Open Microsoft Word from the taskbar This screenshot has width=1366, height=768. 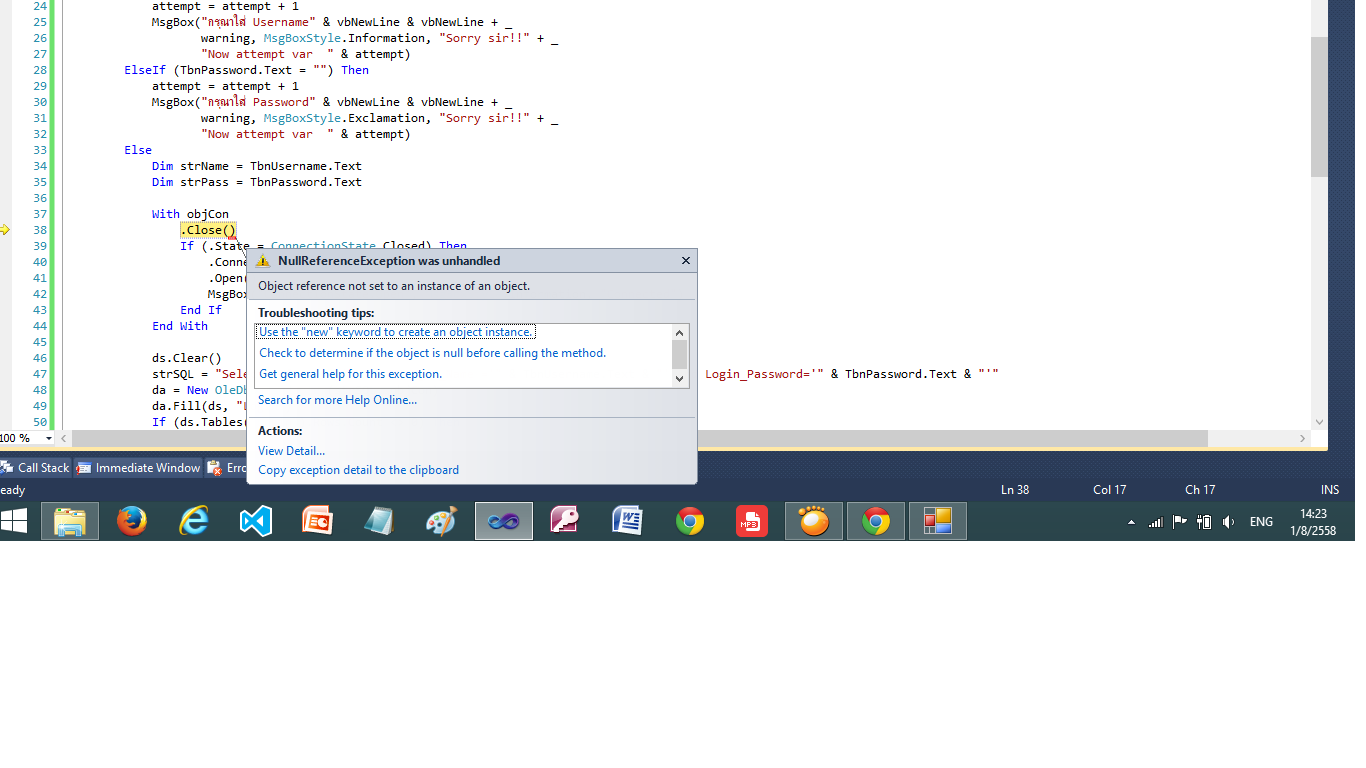pos(628,521)
